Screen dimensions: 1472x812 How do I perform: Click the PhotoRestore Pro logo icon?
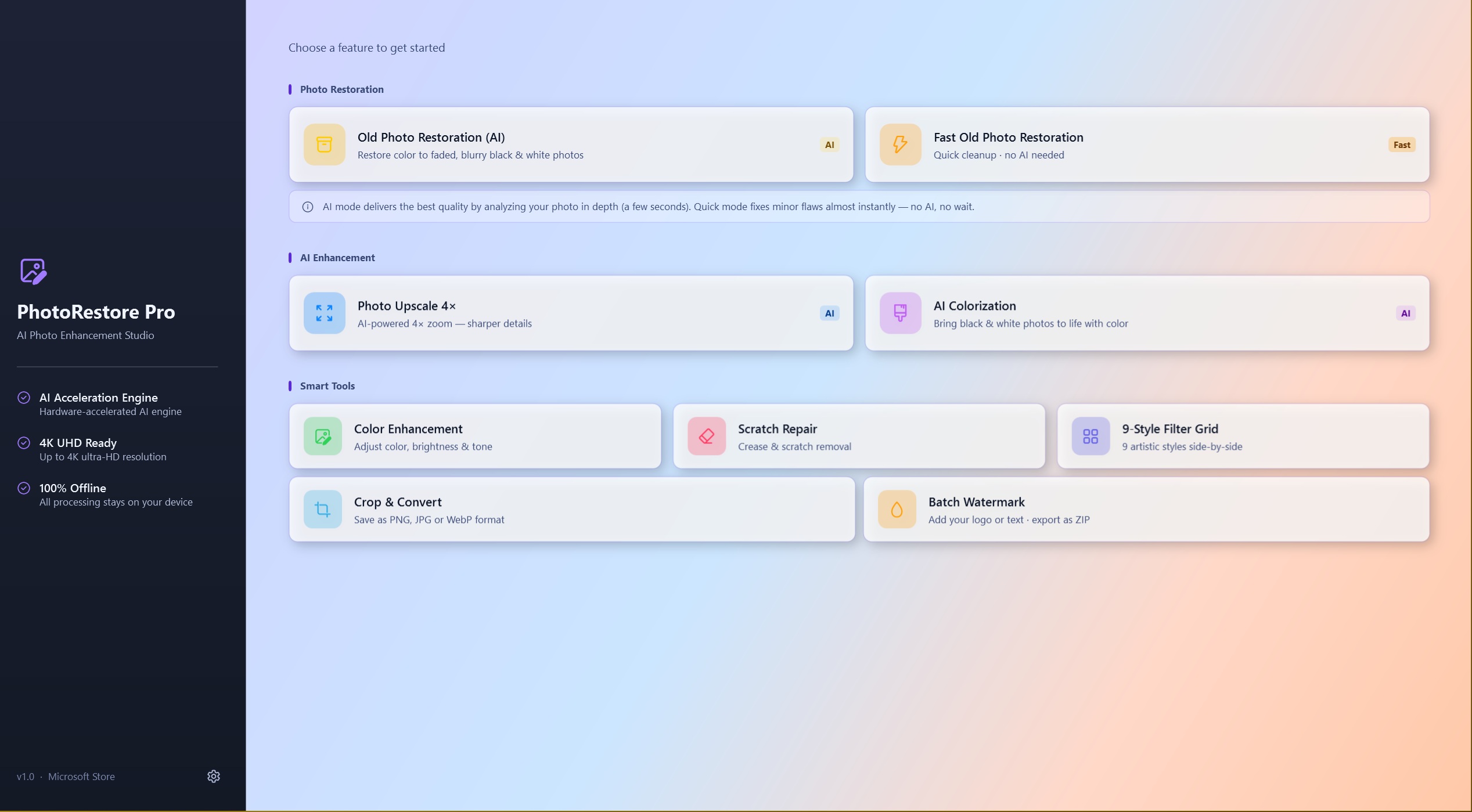pyautogui.click(x=33, y=271)
